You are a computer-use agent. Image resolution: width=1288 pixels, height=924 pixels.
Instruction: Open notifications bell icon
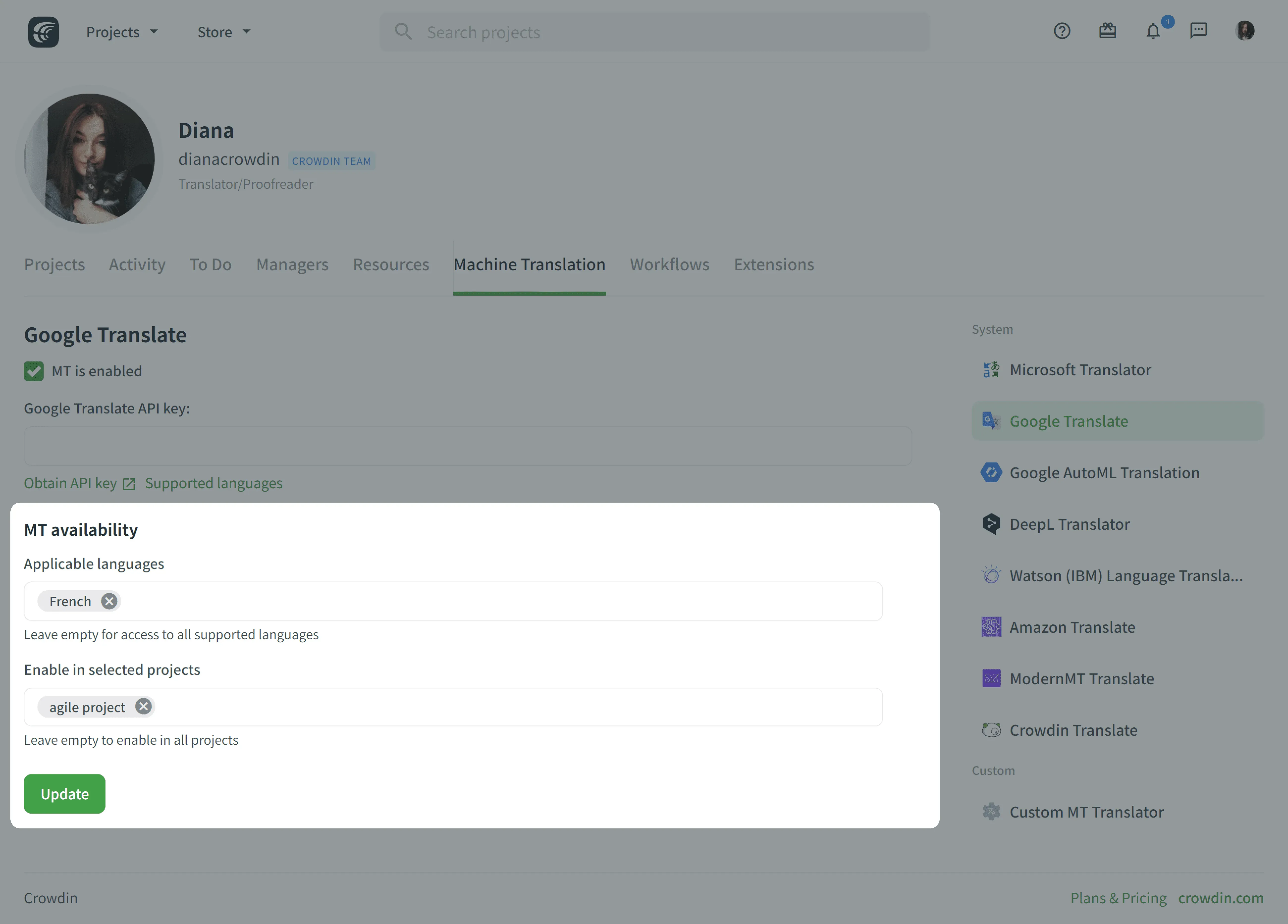click(1152, 31)
